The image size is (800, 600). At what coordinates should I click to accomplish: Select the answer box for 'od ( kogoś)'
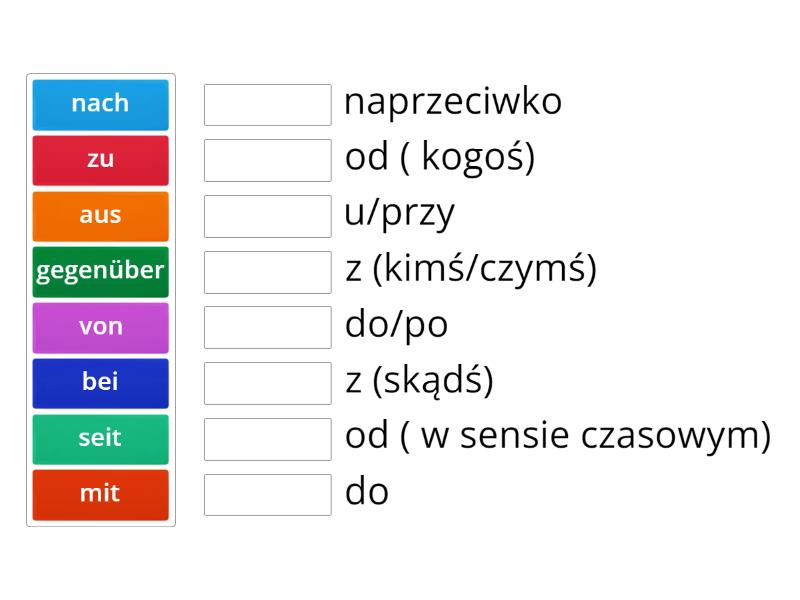pos(267,160)
